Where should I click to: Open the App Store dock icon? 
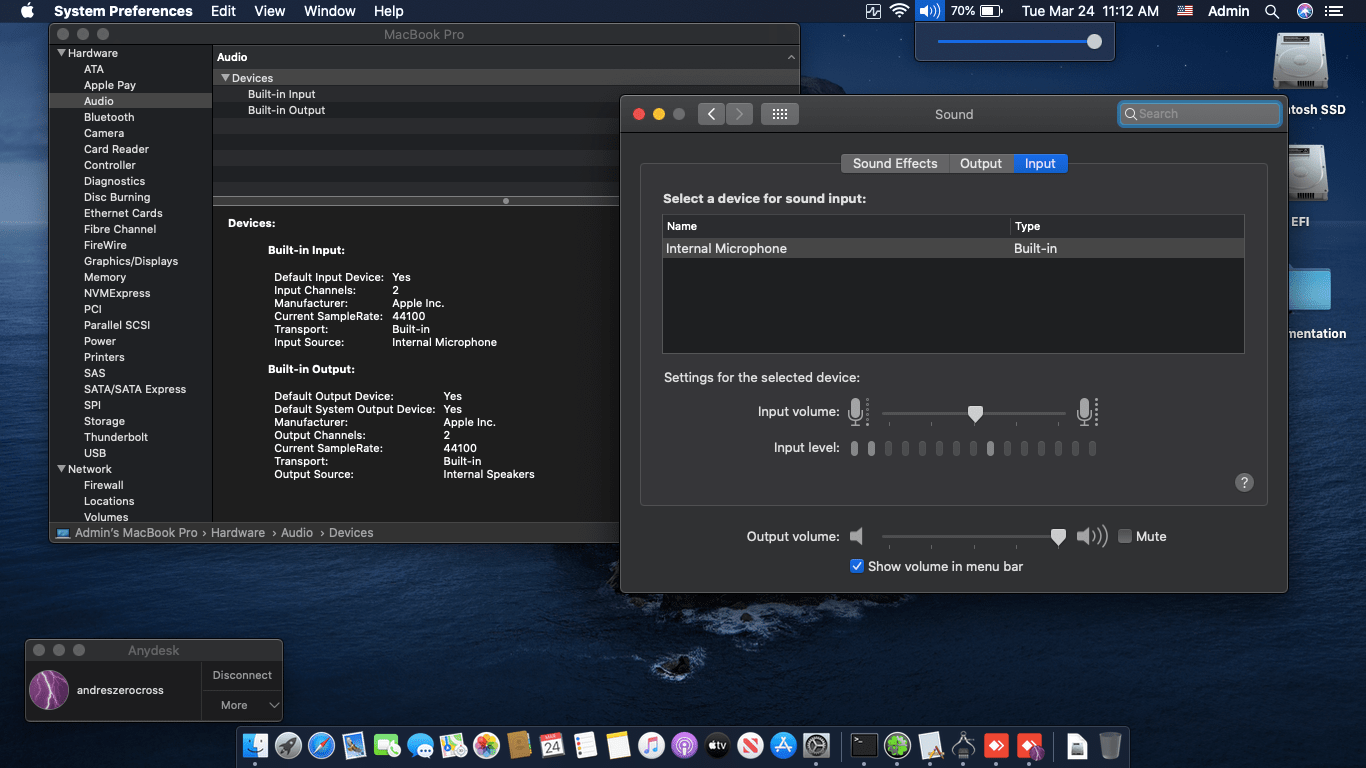click(x=784, y=745)
